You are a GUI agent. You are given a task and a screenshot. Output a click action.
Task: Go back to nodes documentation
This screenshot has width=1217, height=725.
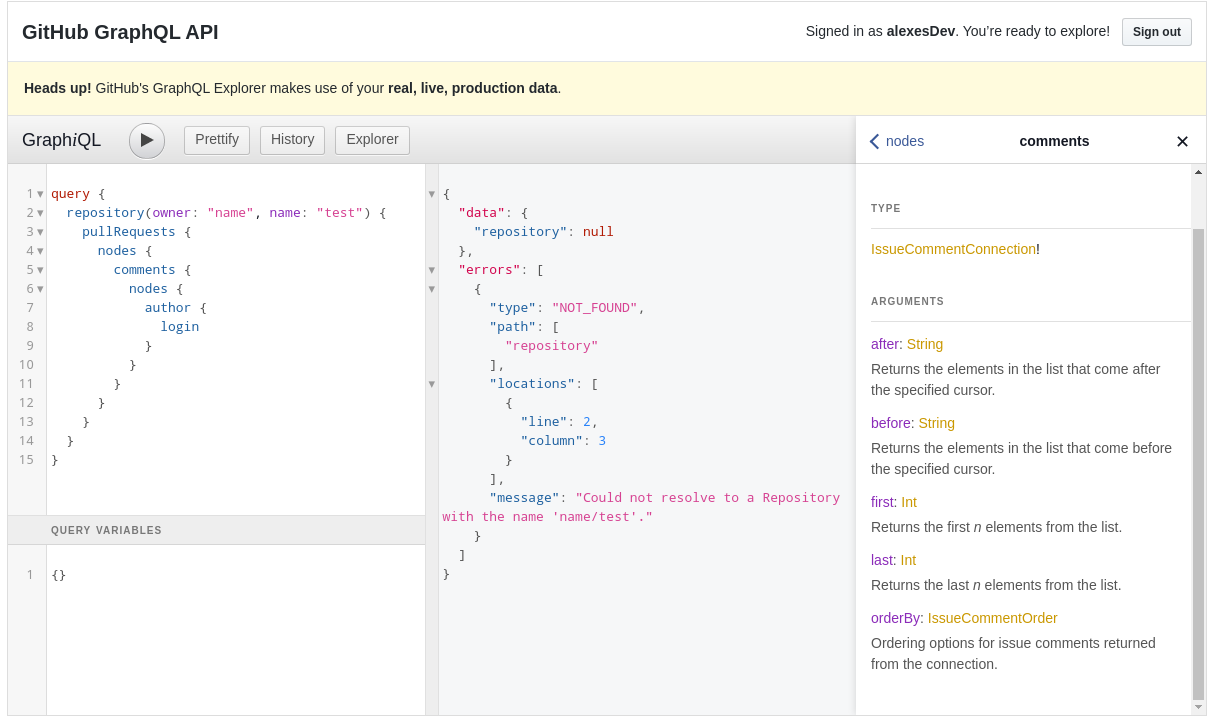[897, 141]
